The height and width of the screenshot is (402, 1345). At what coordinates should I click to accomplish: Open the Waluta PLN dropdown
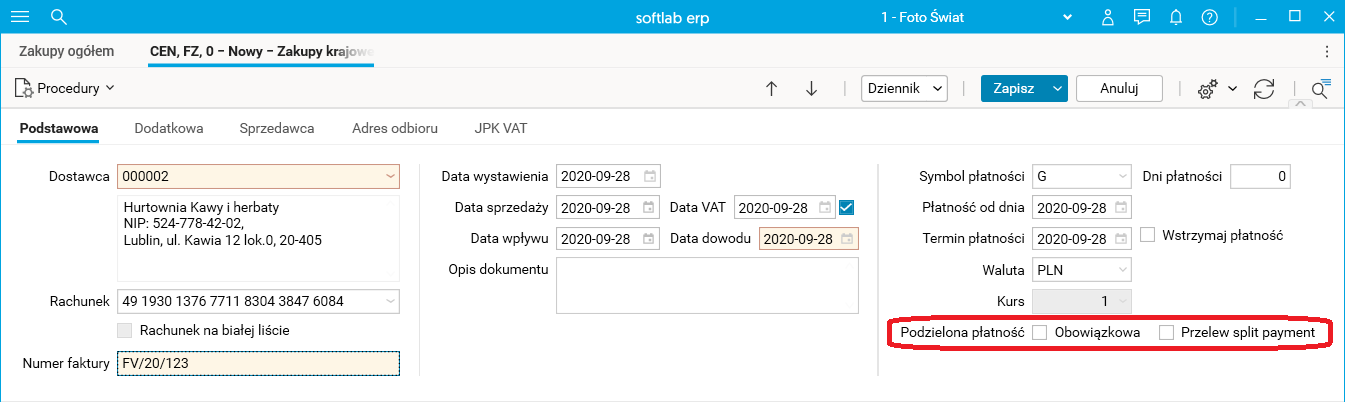click(x=1082, y=270)
